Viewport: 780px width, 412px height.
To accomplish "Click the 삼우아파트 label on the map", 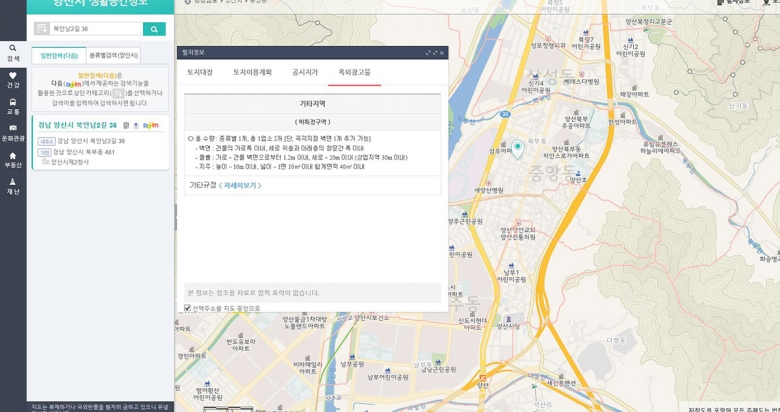I will click(x=500, y=150).
